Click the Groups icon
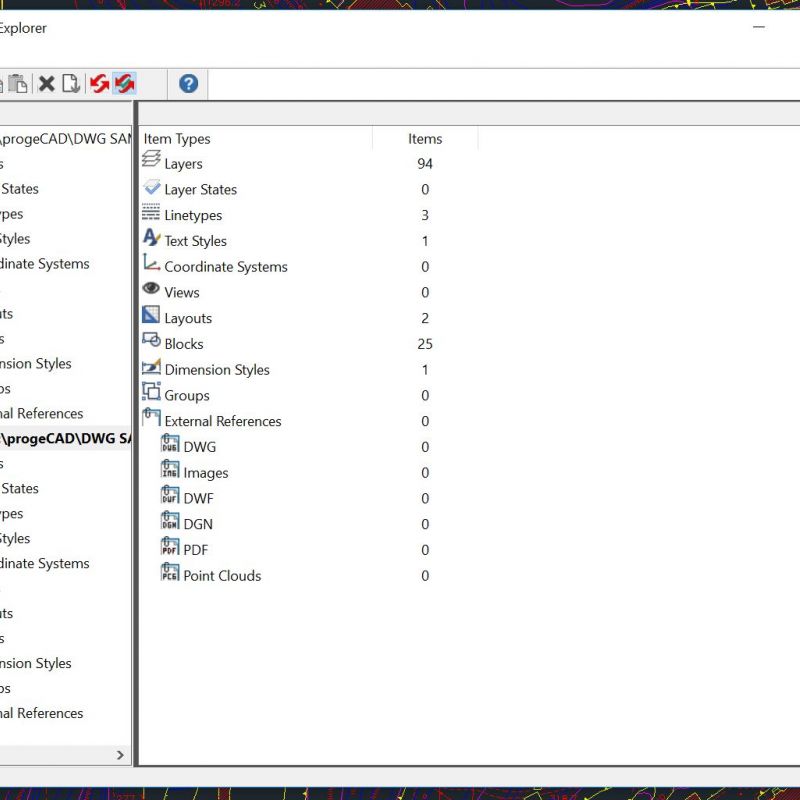Screen dimensions: 800x800 tap(152, 395)
